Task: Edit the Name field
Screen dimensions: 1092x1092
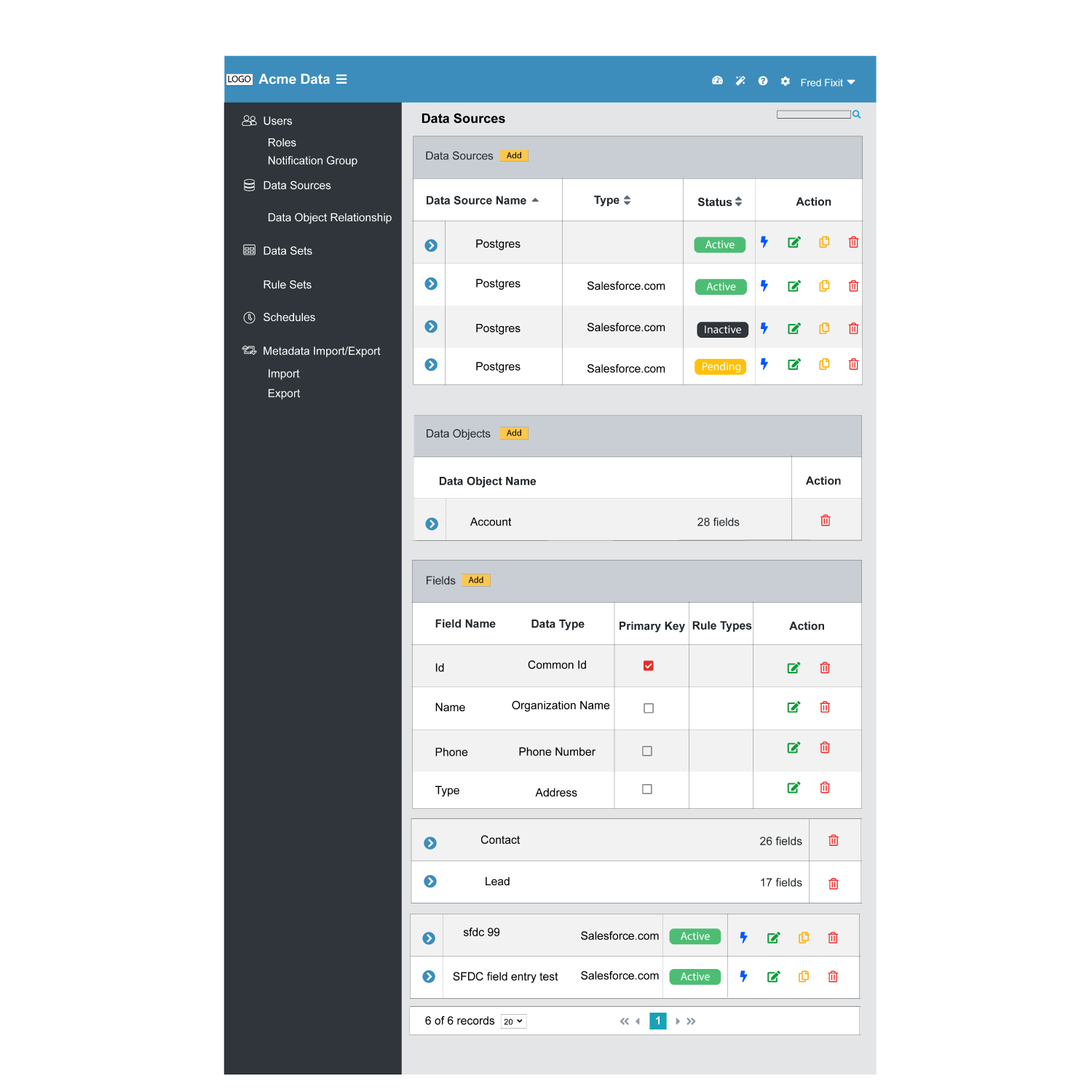Action: [x=794, y=707]
